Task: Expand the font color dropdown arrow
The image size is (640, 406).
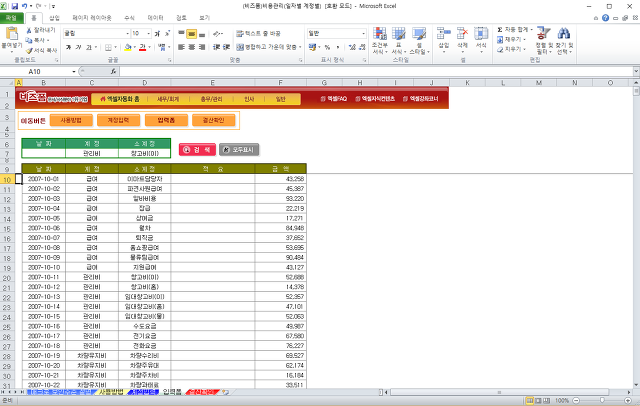Action: (x=149, y=47)
